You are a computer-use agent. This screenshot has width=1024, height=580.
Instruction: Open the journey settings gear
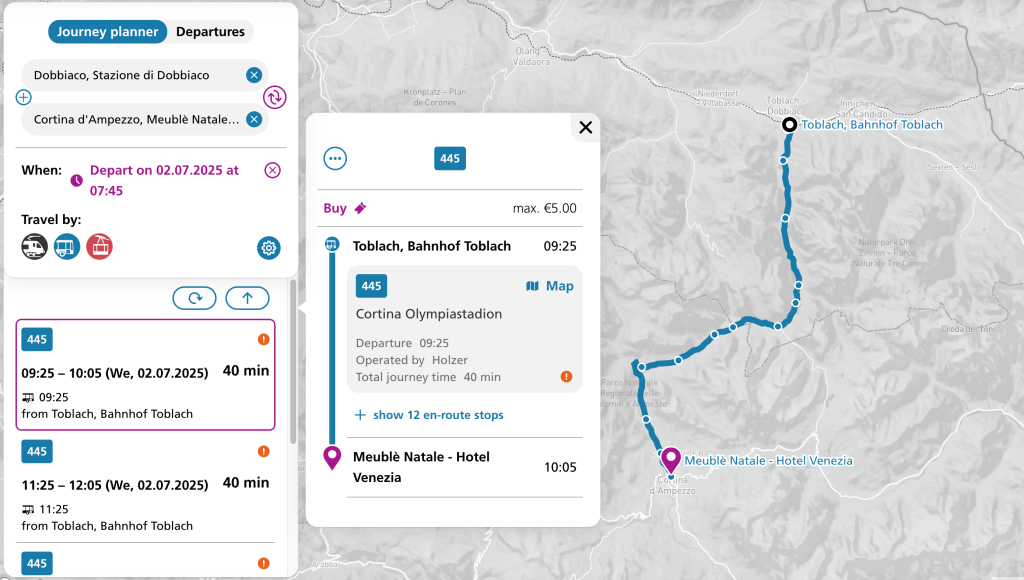coord(268,248)
